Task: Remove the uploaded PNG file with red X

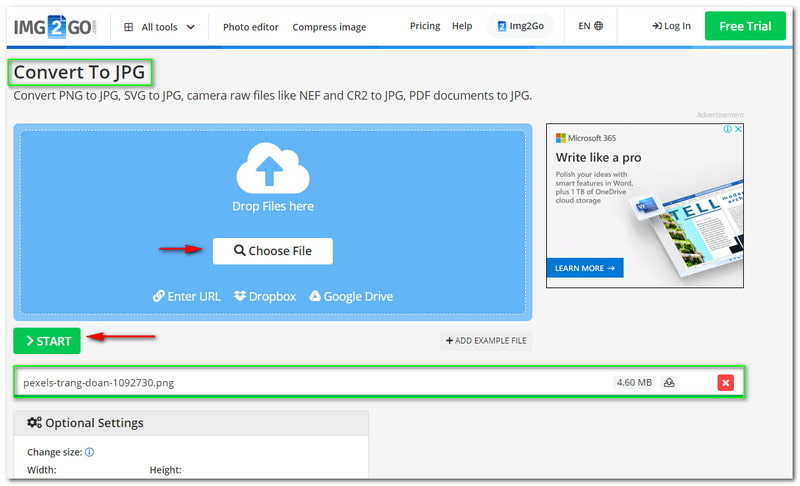Action: tap(725, 382)
